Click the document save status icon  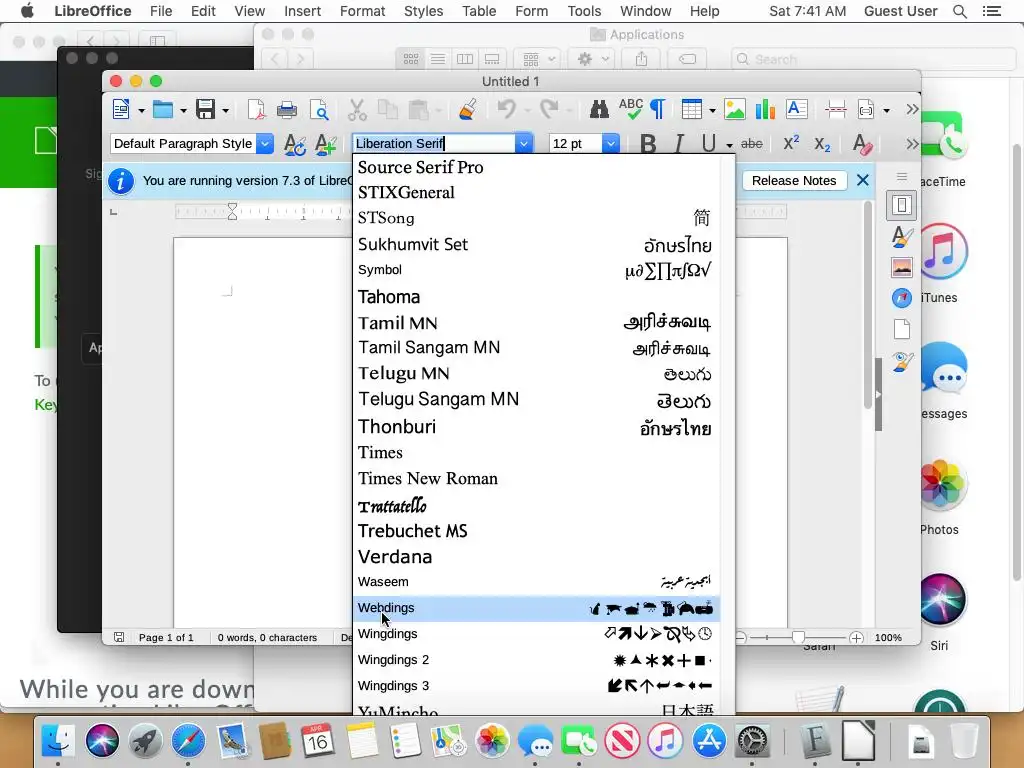(119, 637)
